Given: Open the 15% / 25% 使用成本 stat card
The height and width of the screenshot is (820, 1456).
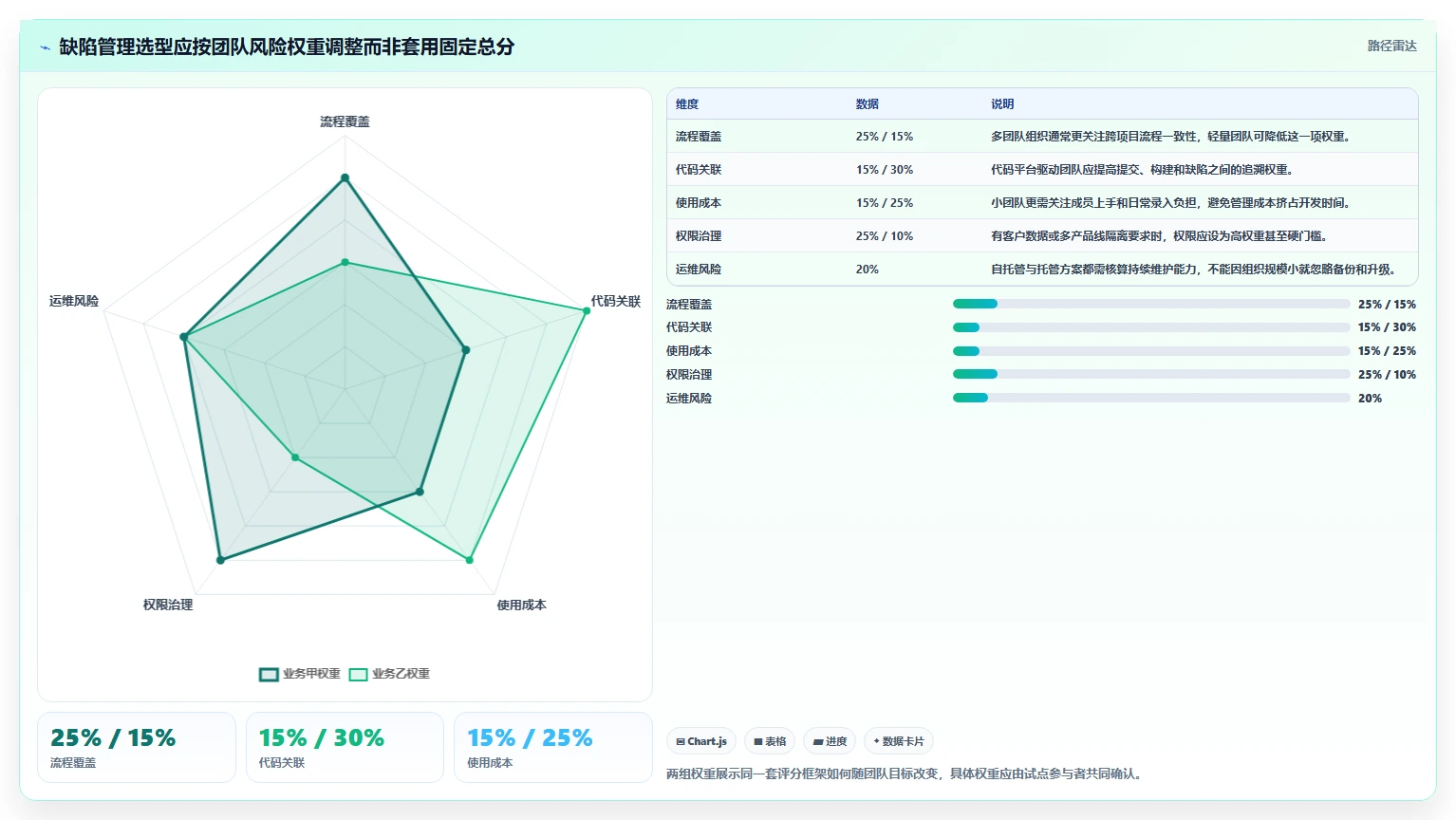Looking at the screenshot, I should tap(553, 748).
